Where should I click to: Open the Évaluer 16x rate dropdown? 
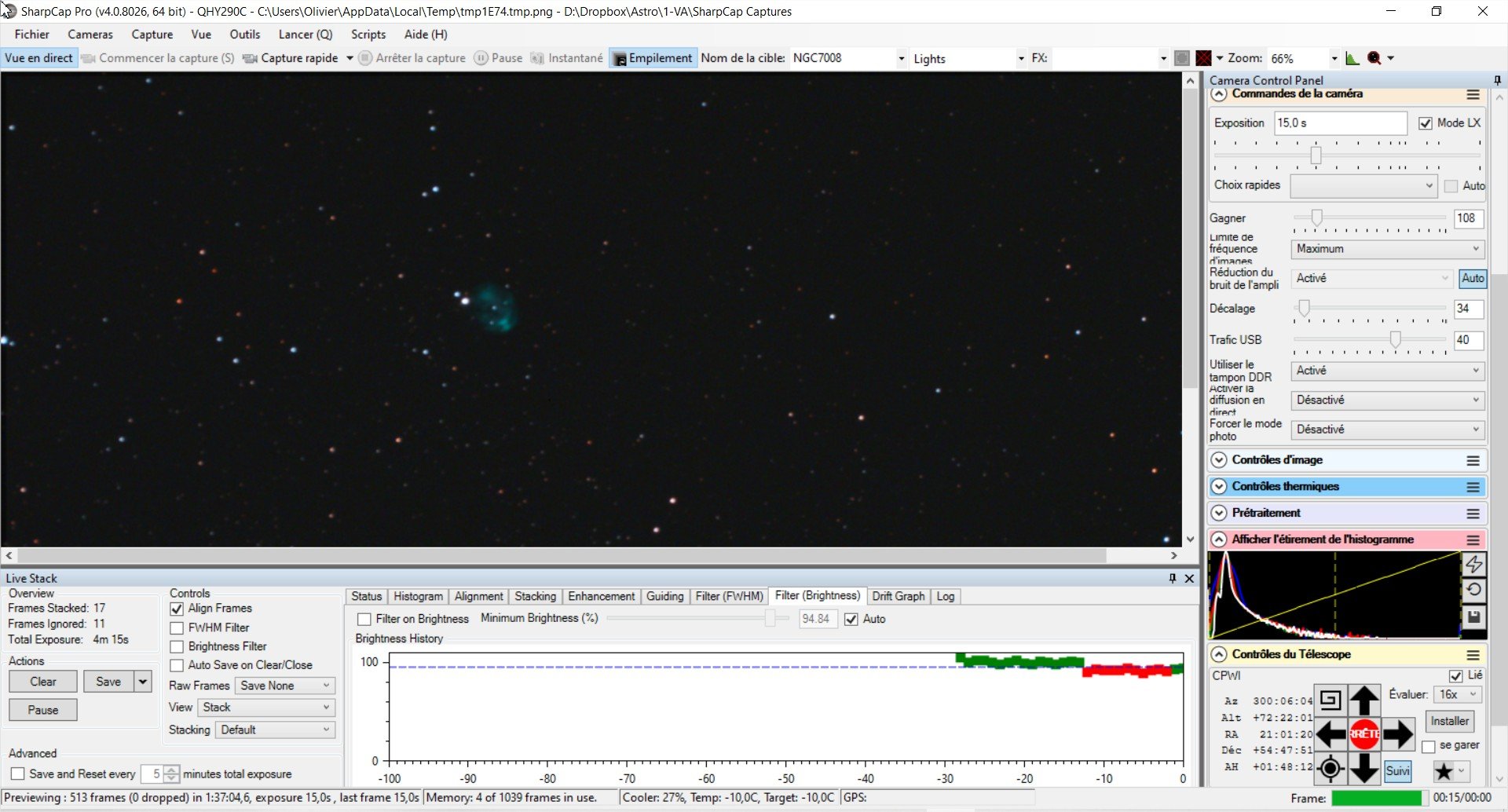click(1459, 695)
